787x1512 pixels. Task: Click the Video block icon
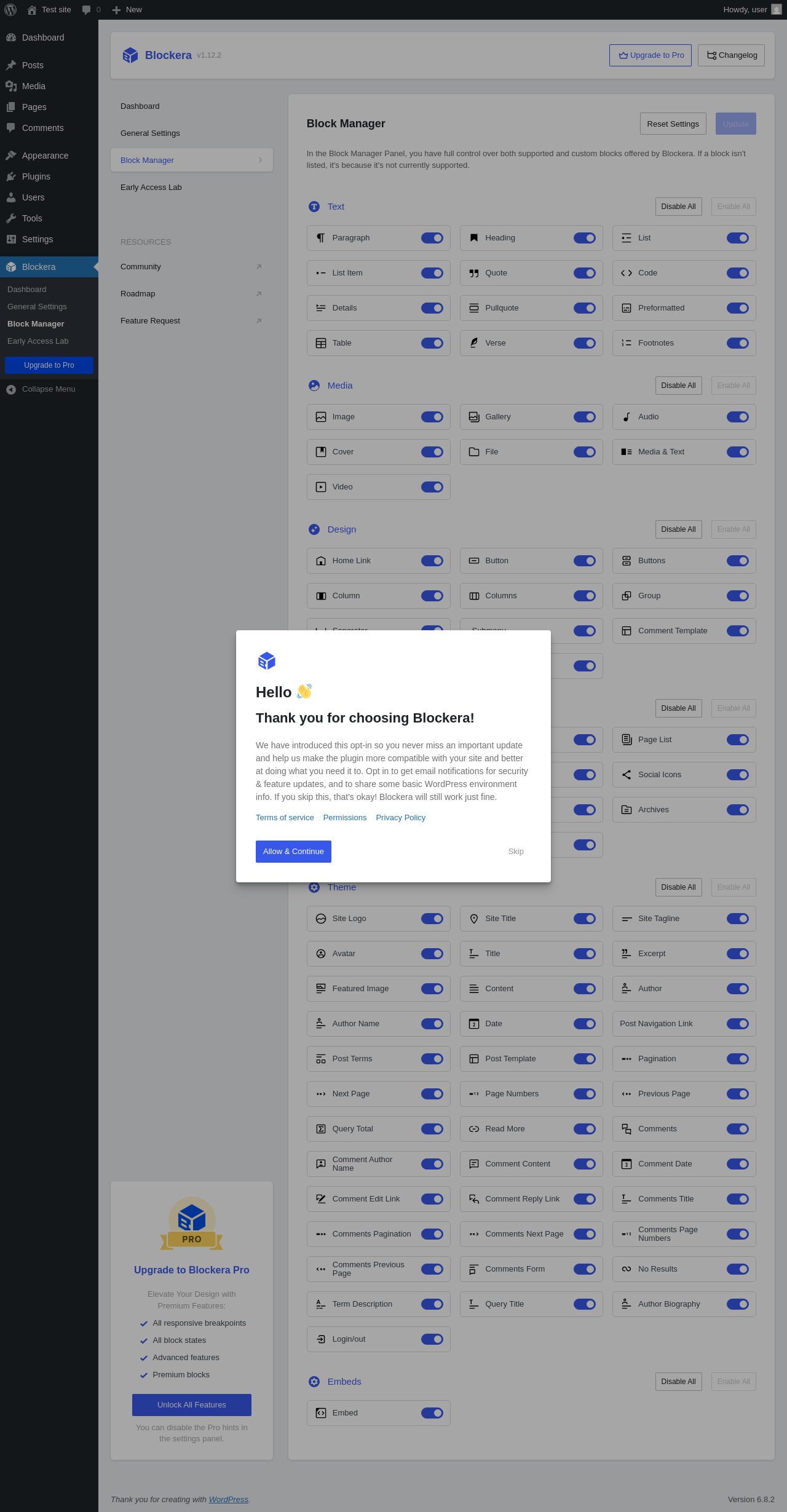click(x=321, y=487)
